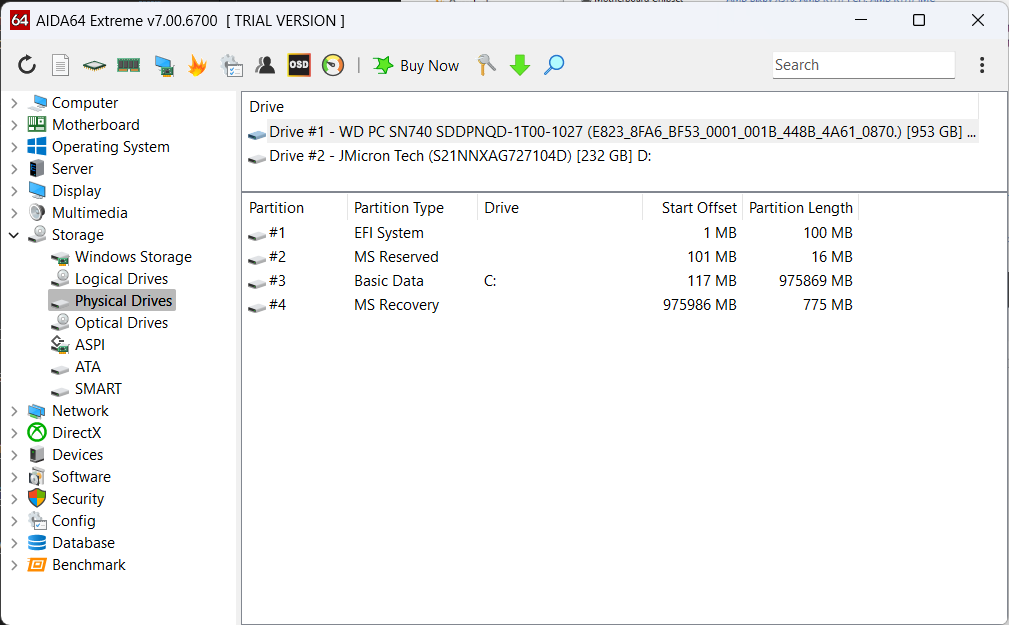Open the three-dot main menu
The image size is (1009, 625).
coord(982,65)
